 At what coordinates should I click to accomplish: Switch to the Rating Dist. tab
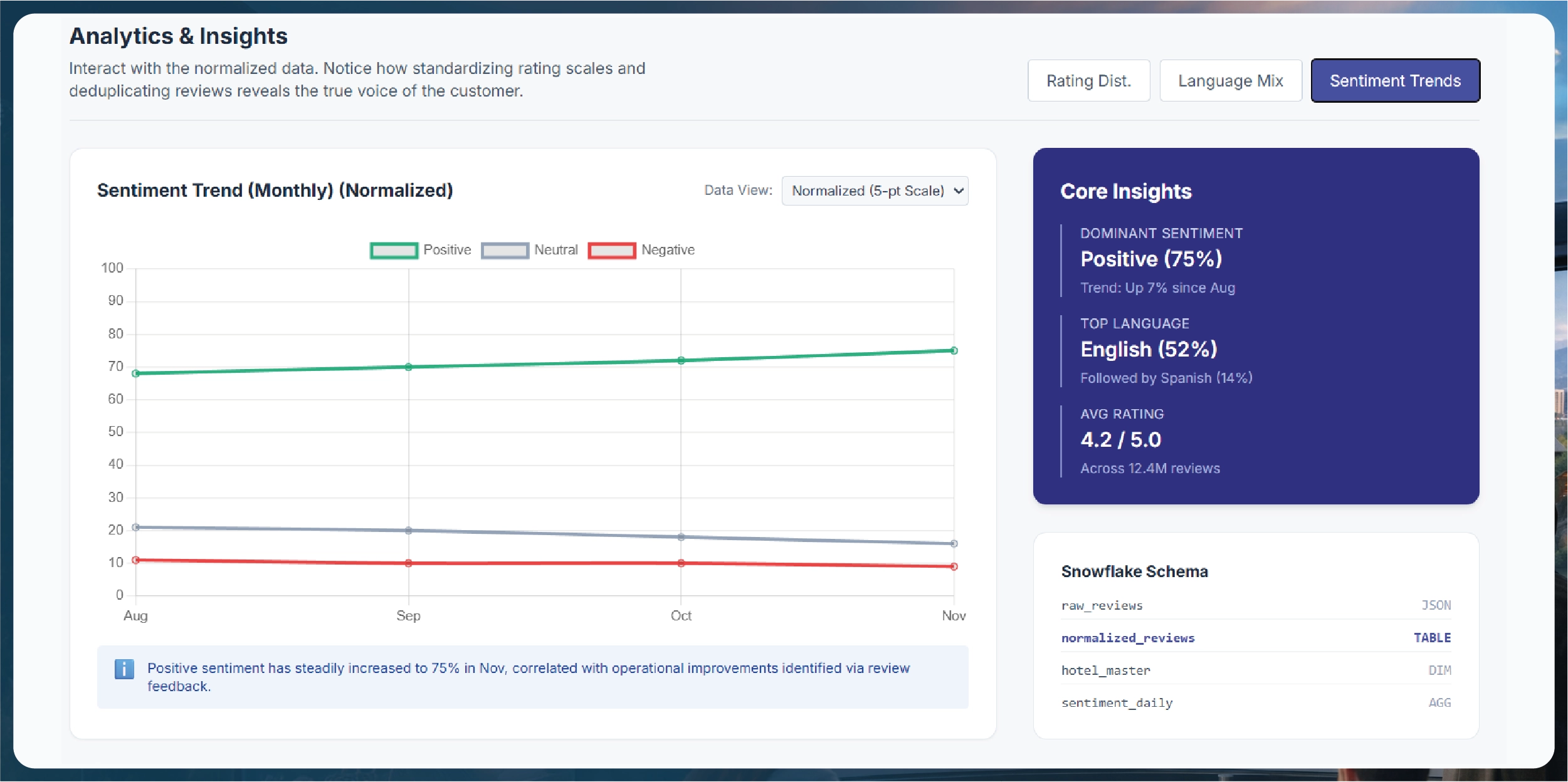coord(1088,81)
